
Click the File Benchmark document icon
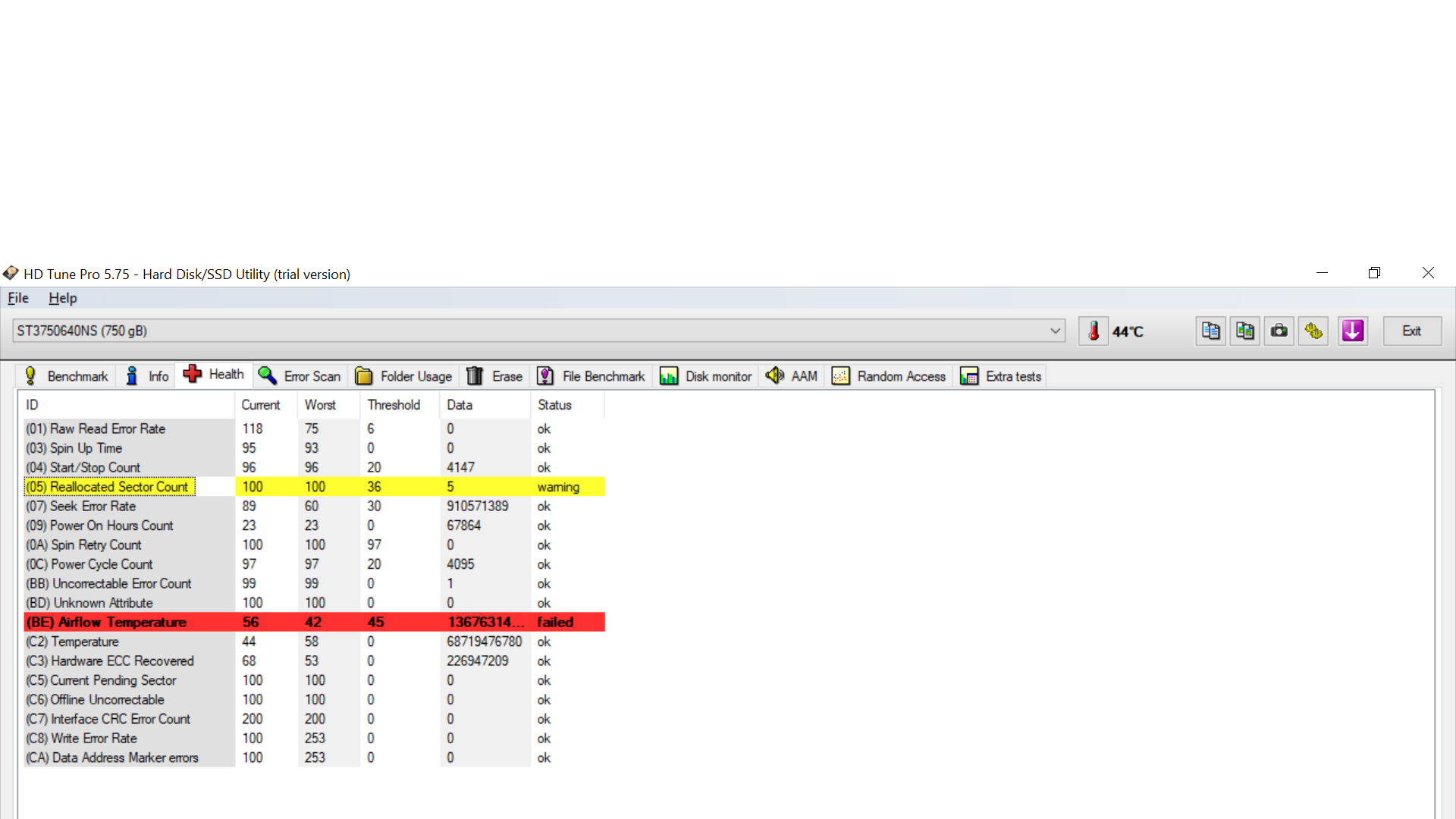coord(545,376)
